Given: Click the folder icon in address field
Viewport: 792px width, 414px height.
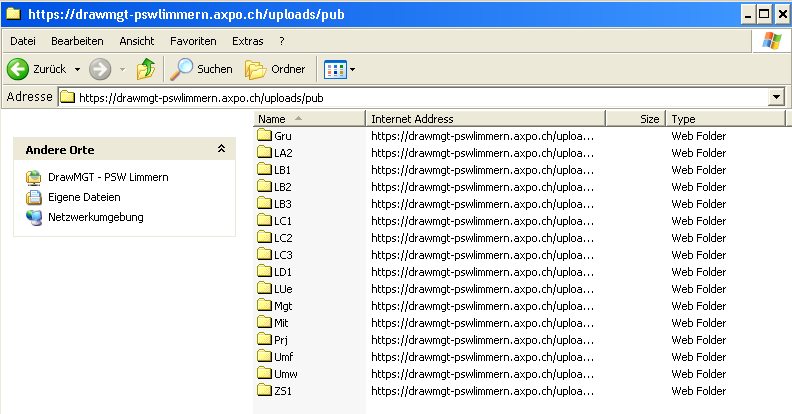Looking at the screenshot, I should click(68, 97).
